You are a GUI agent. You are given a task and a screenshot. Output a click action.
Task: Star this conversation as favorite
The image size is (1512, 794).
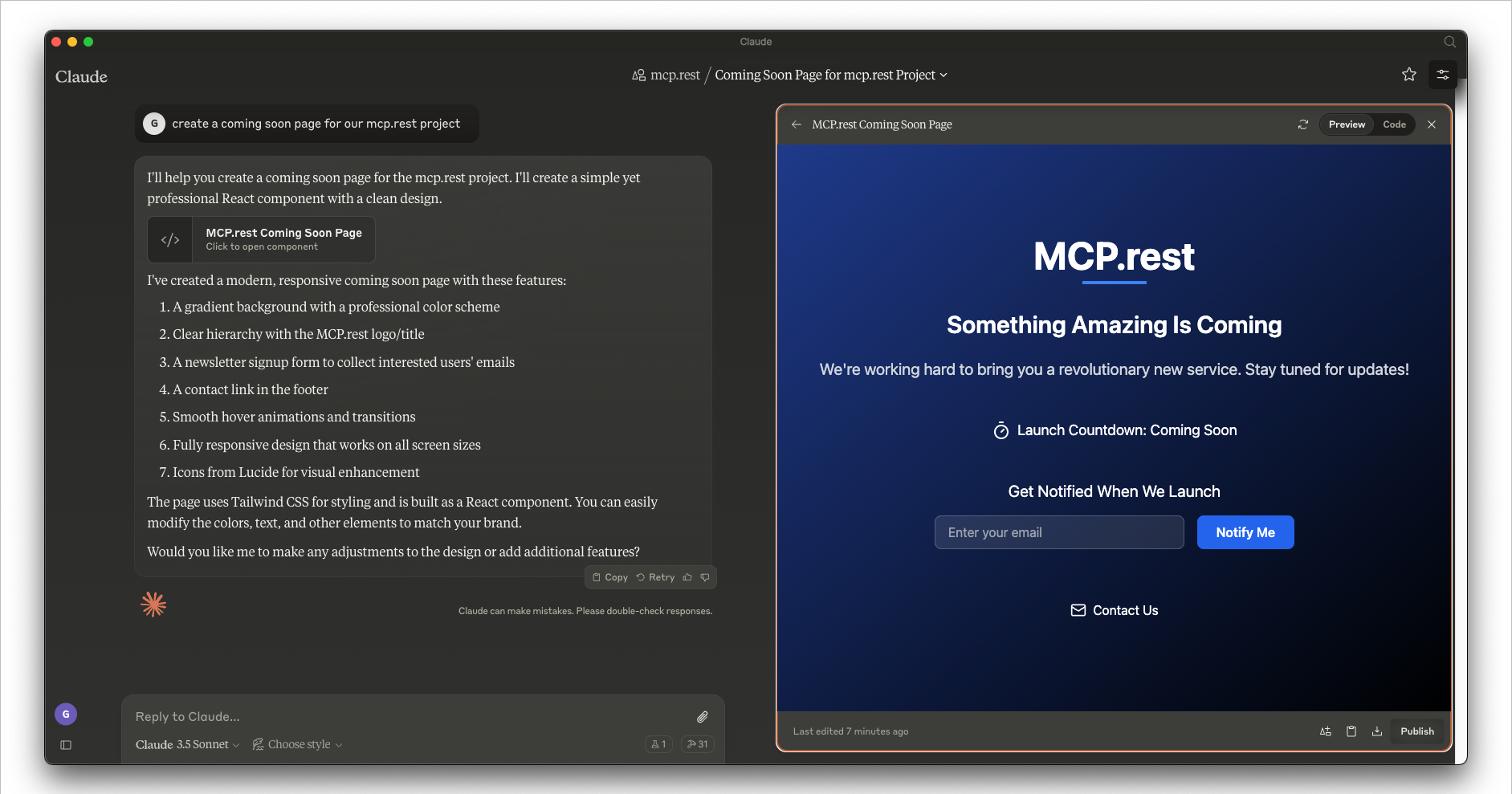[1409, 74]
